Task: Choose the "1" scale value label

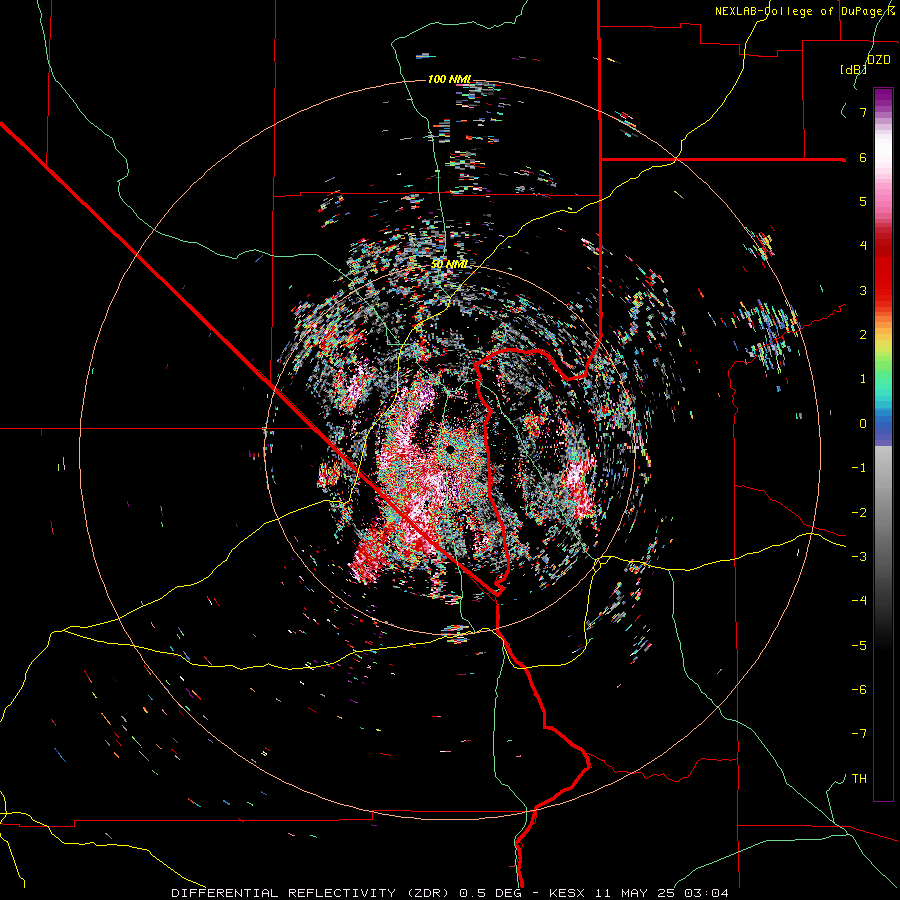Action: 862,379
